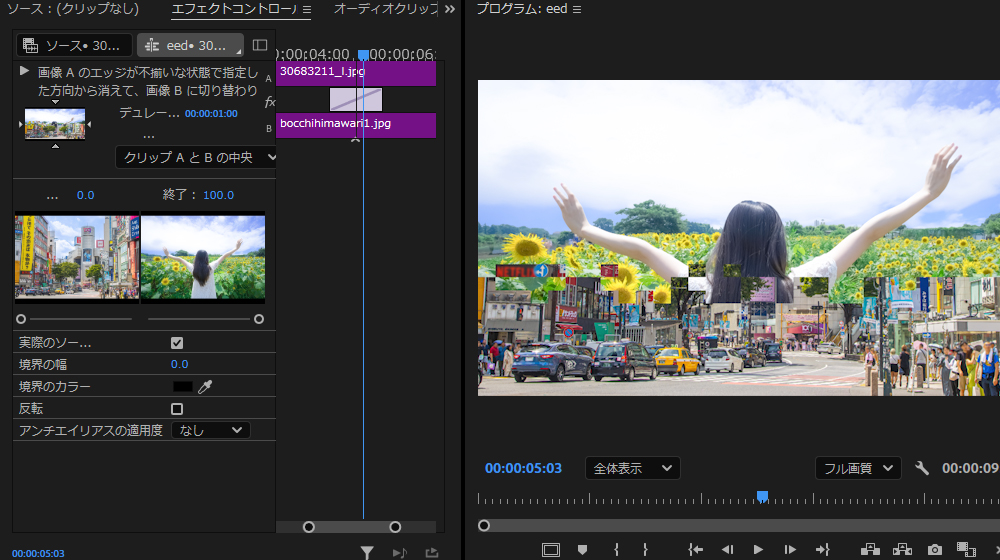Click the left handle of effect timeline zoom scrollbar
1000x560 pixels.
click(309, 527)
